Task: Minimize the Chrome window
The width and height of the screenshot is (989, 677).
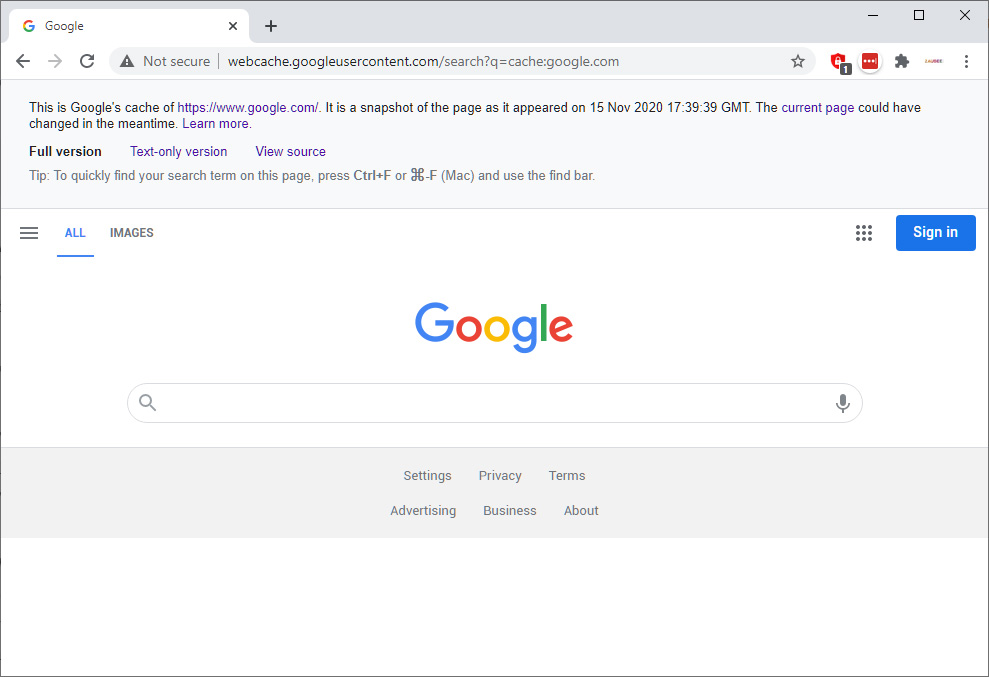Action: [x=873, y=15]
